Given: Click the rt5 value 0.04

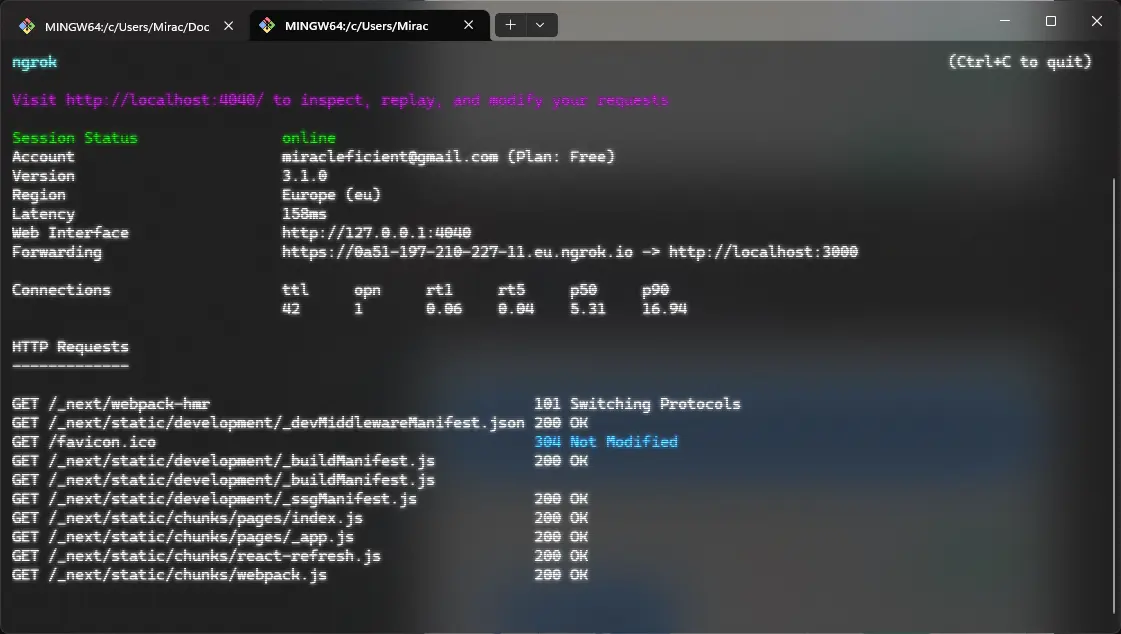Looking at the screenshot, I should click(x=515, y=309).
